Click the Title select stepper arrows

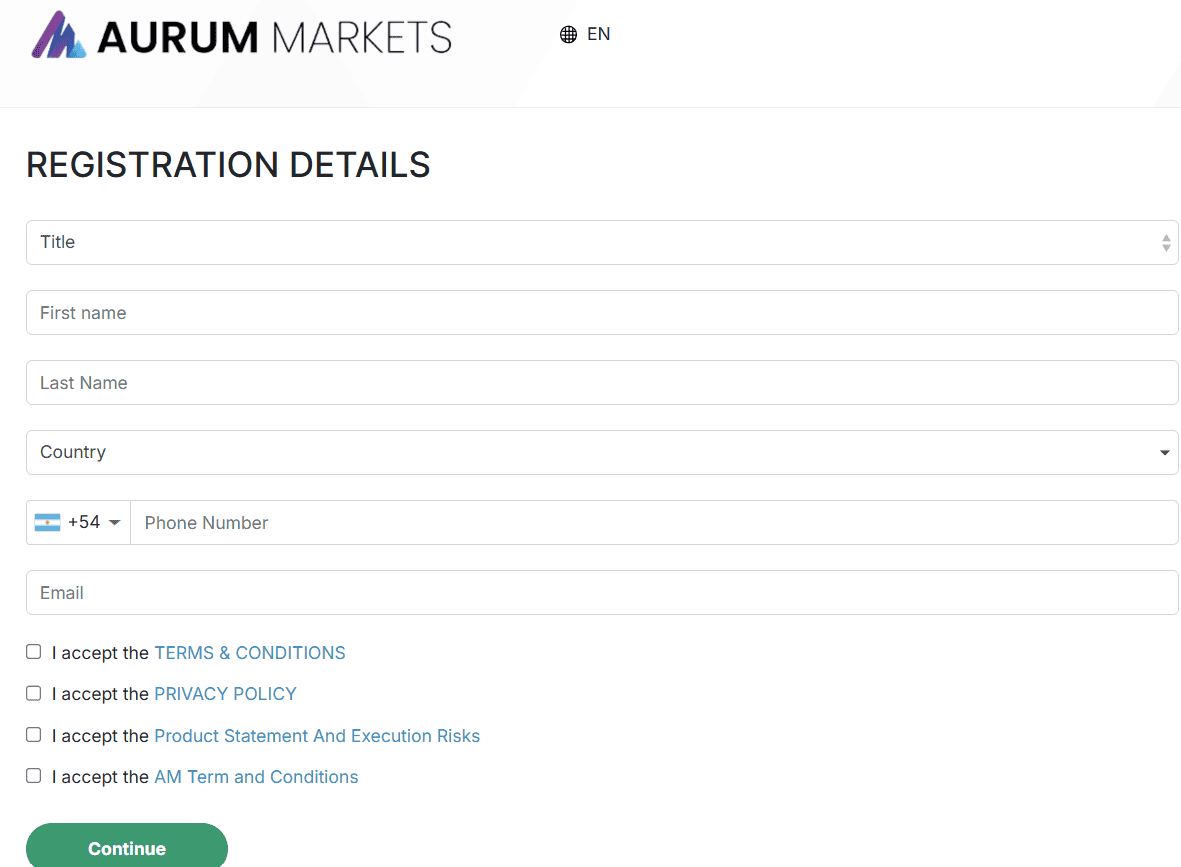1165,242
